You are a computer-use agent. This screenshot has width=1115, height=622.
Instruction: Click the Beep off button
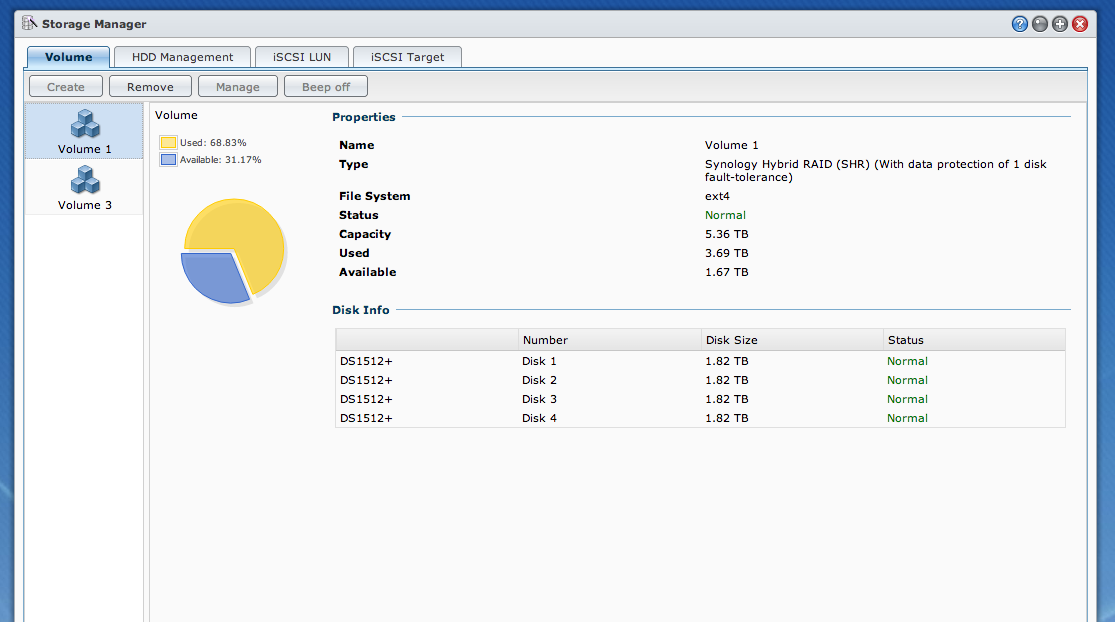coord(326,87)
